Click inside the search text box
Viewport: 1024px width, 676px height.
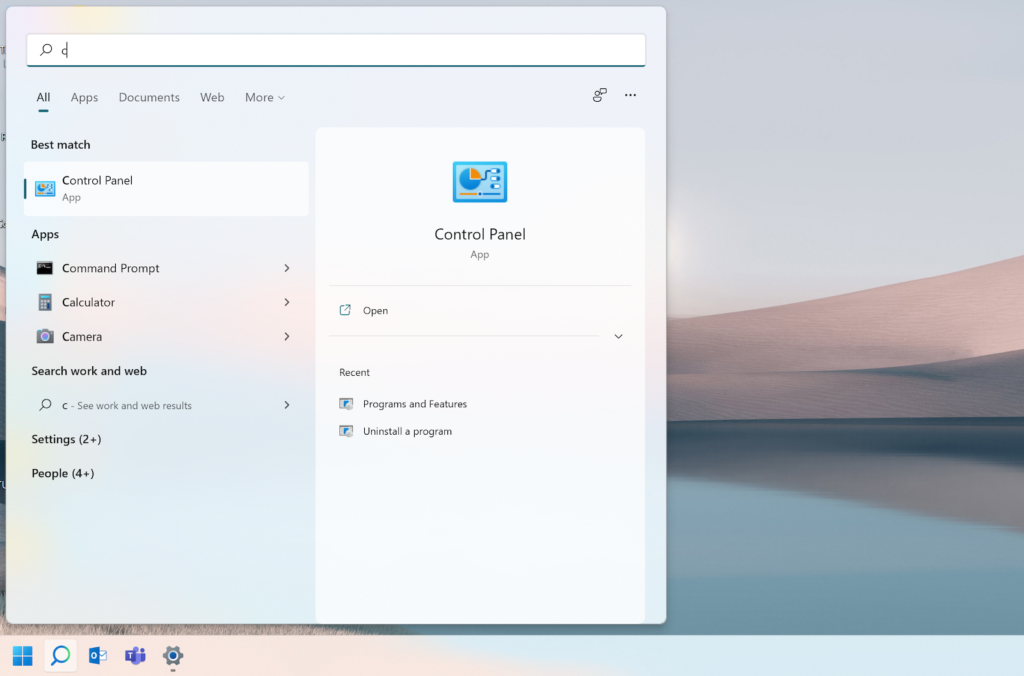point(340,50)
